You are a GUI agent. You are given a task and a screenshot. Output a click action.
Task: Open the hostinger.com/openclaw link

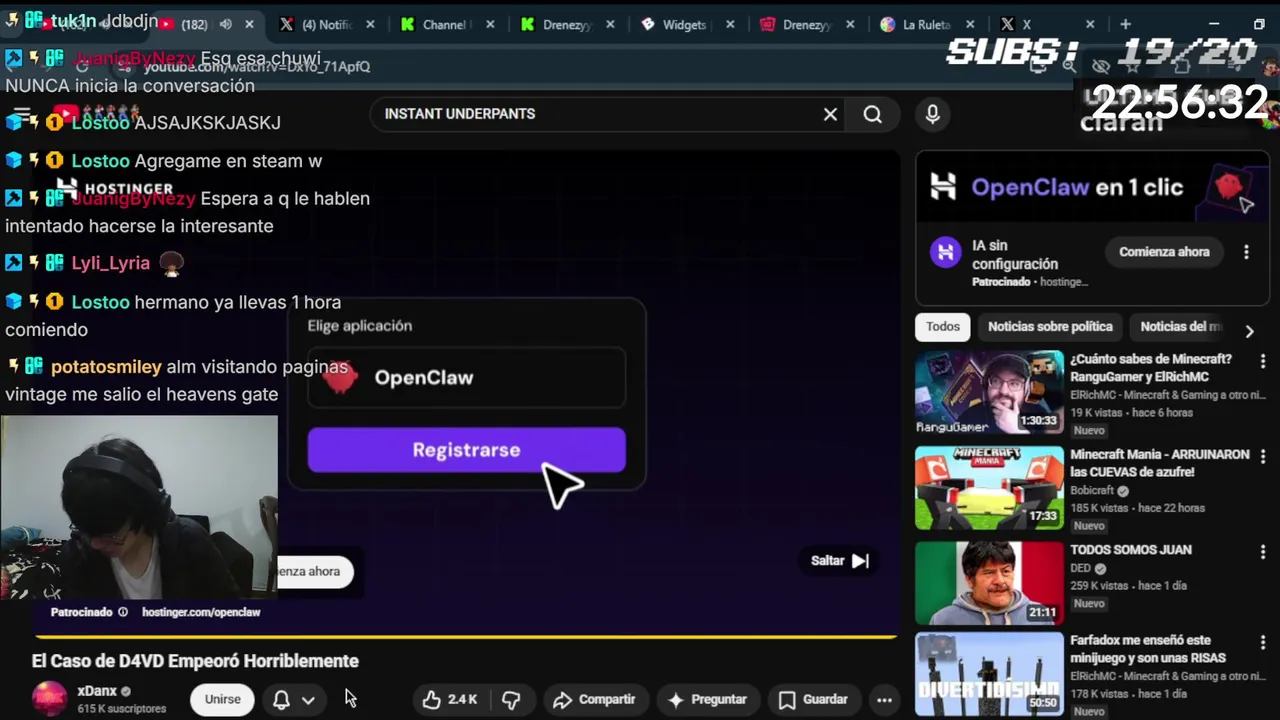tap(201, 612)
